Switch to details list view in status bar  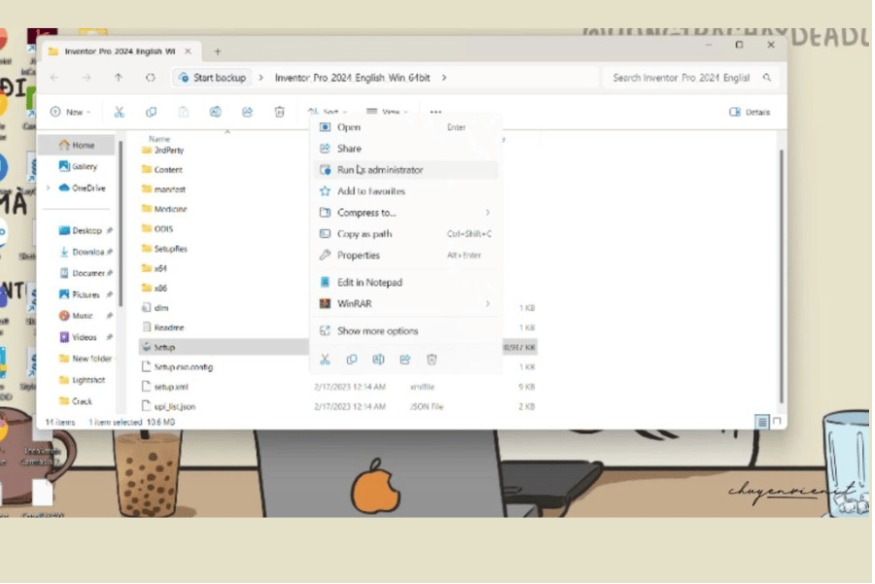[762, 422]
